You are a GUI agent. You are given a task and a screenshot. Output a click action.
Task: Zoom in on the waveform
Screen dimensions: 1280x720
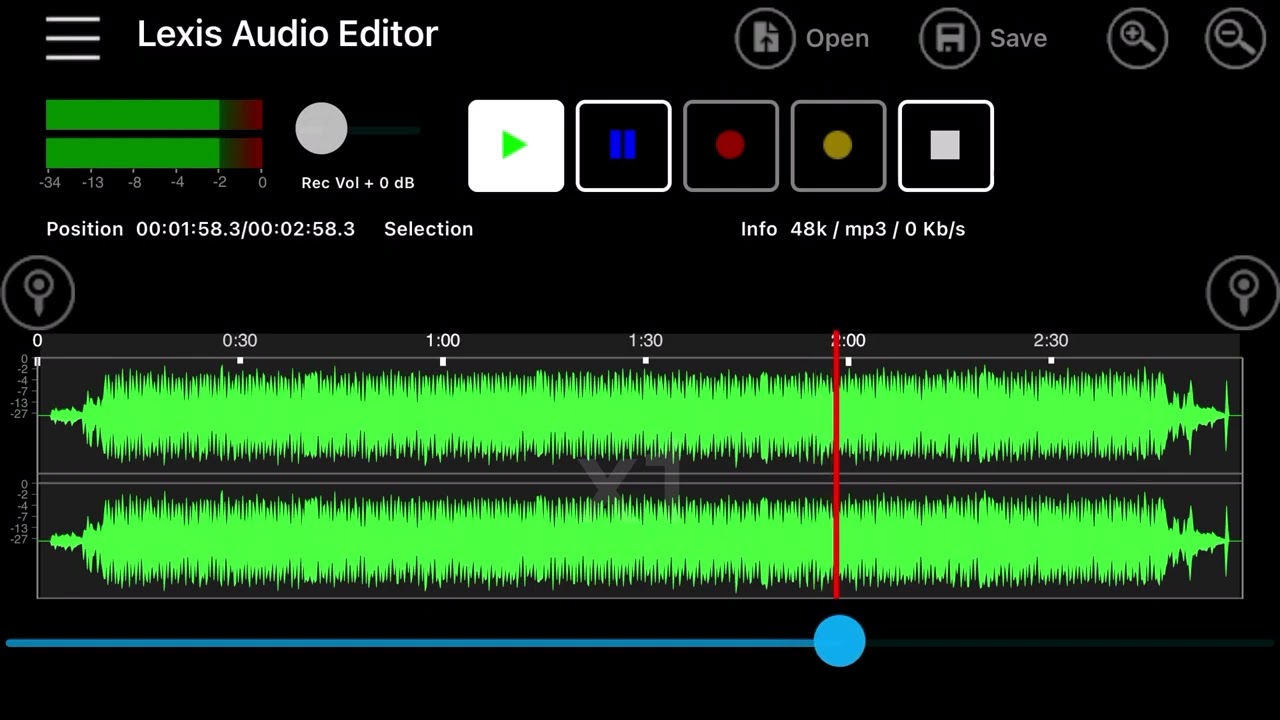coord(1137,38)
